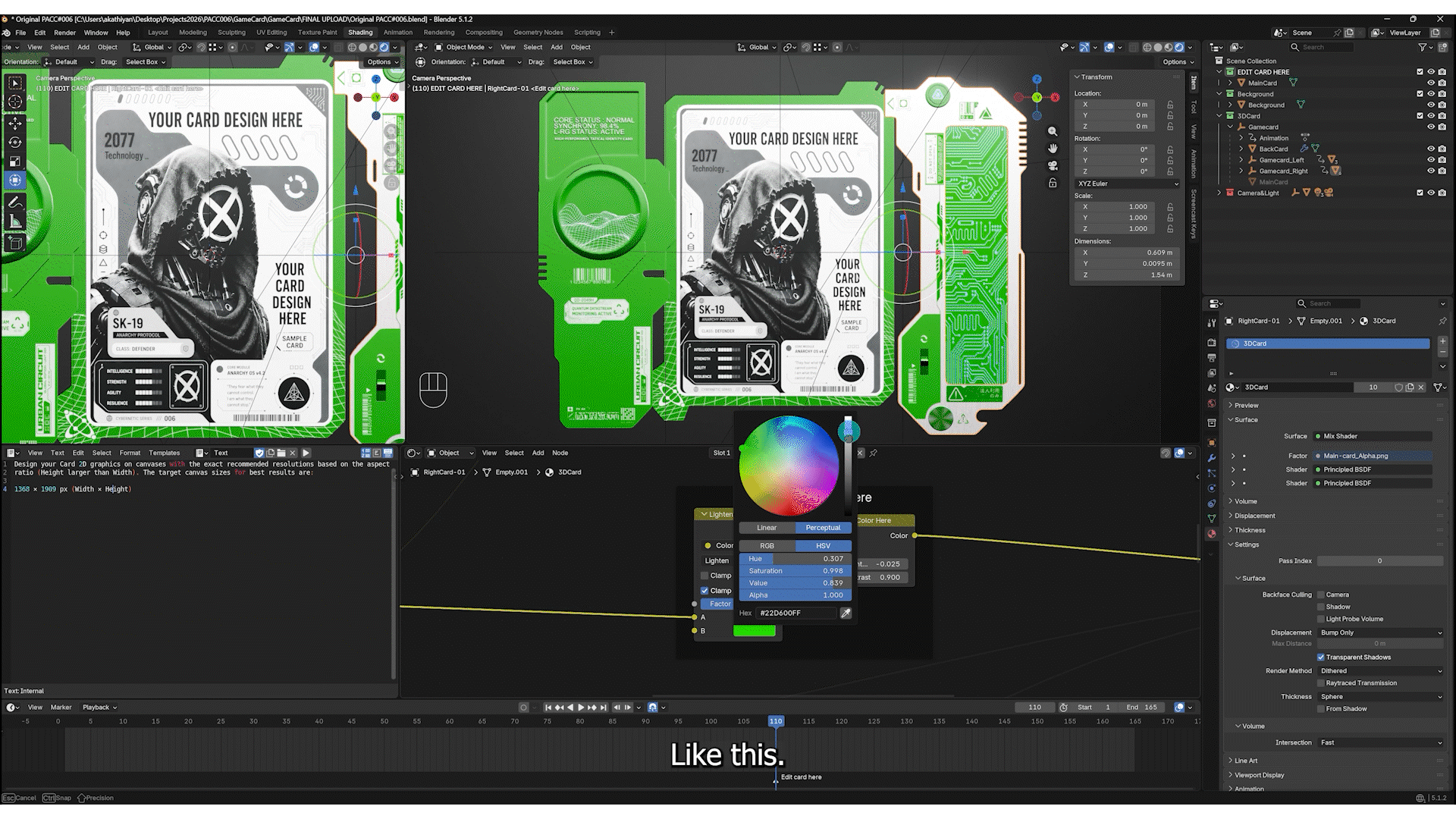
Task: Open the Tool properties tab
Action: click(x=1212, y=323)
